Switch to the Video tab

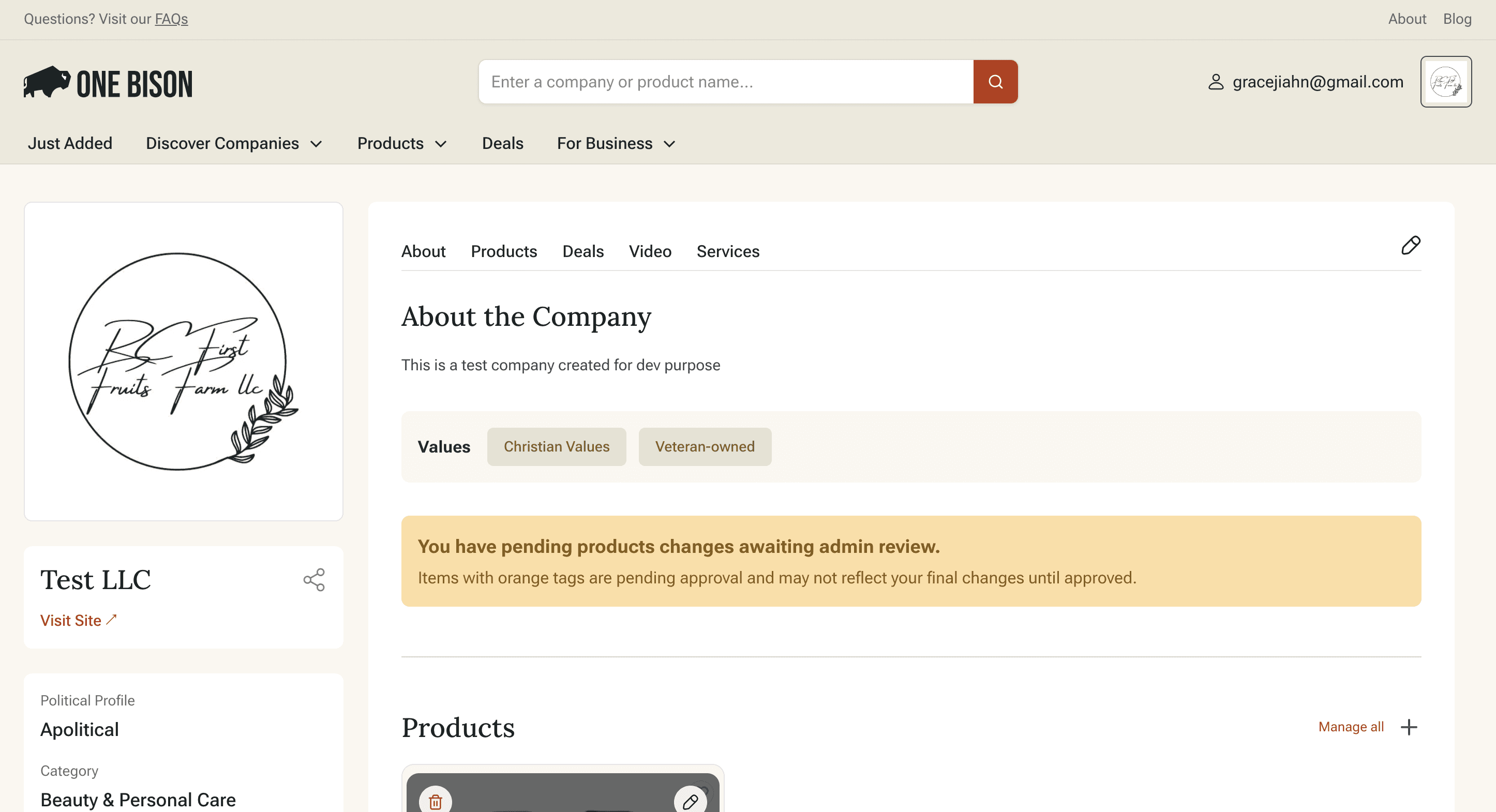click(x=650, y=251)
